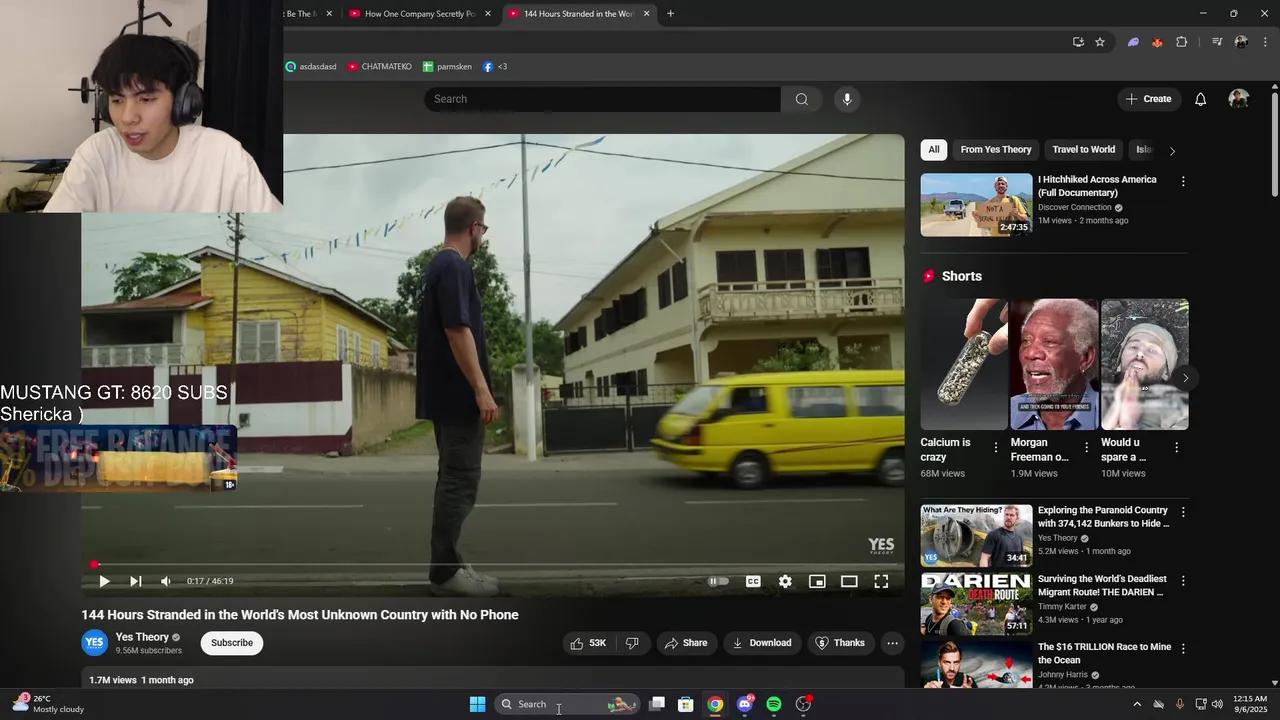This screenshot has width=1280, height=720.
Task: Show next Shorts arrow
Action: [1185, 378]
